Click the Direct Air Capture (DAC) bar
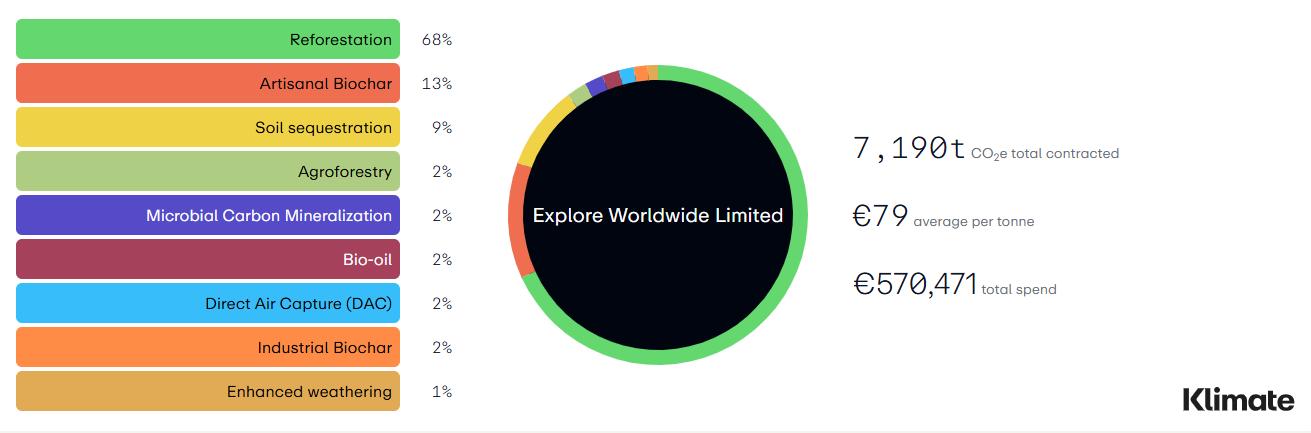 [208, 304]
